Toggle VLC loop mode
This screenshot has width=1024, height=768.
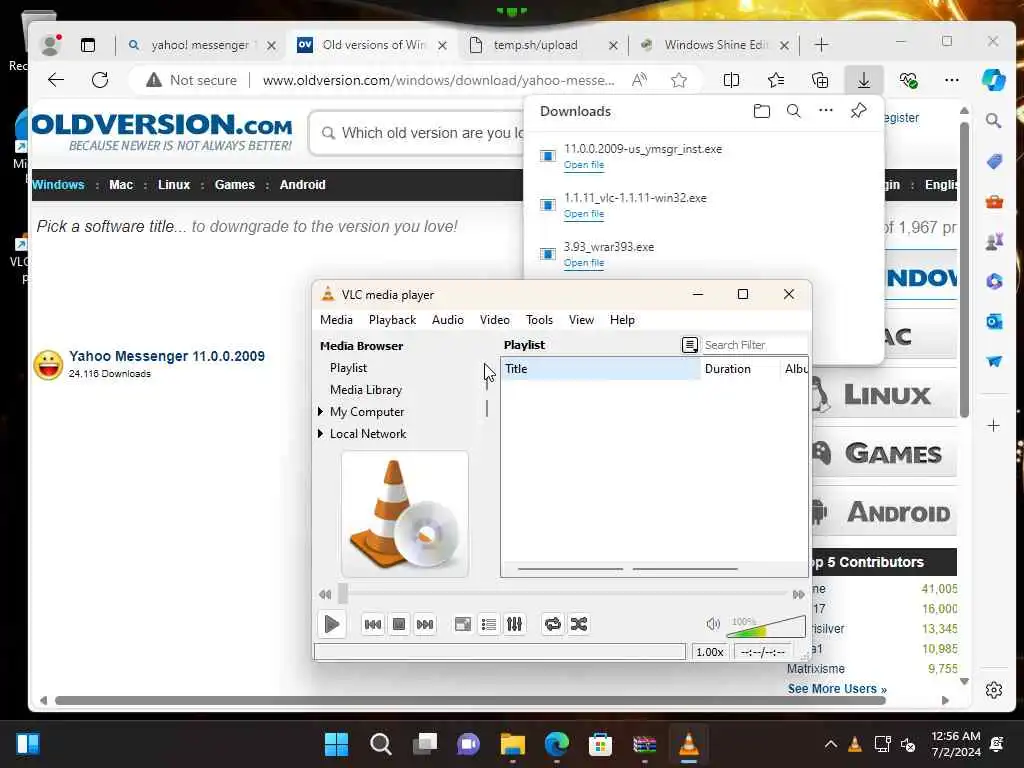coord(552,624)
